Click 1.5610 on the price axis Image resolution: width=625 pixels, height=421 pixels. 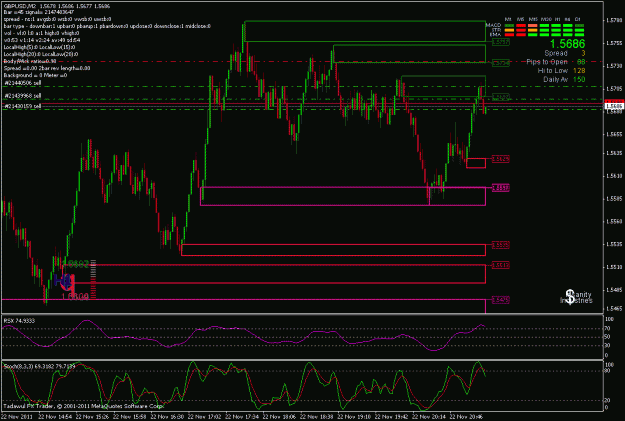(x=614, y=176)
